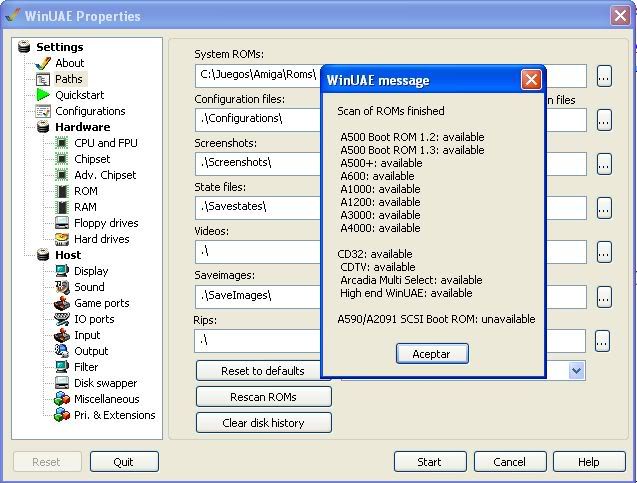This screenshot has width=637, height=483.
Task: Click the Screenshots path field
Action: pyautogui.click(x=258, y=164)
